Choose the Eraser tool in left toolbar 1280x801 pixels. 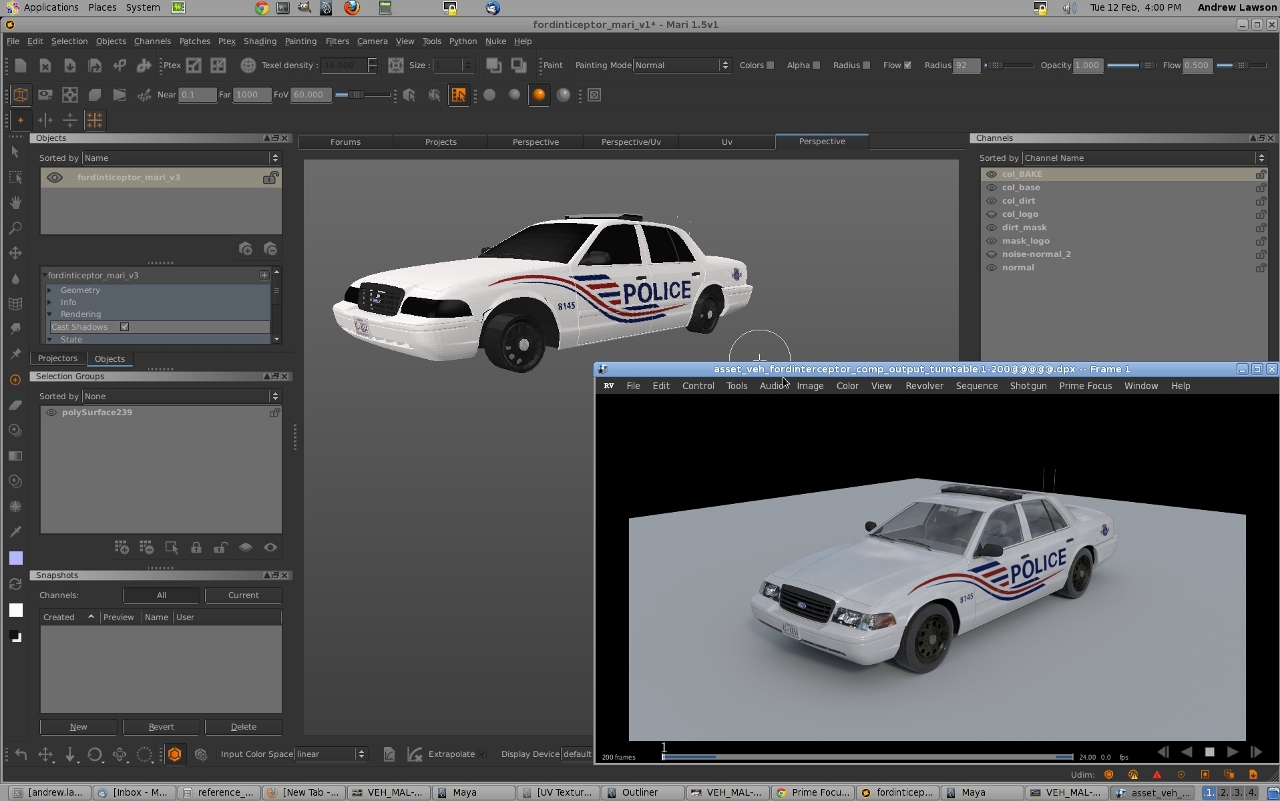pos(15,405)
